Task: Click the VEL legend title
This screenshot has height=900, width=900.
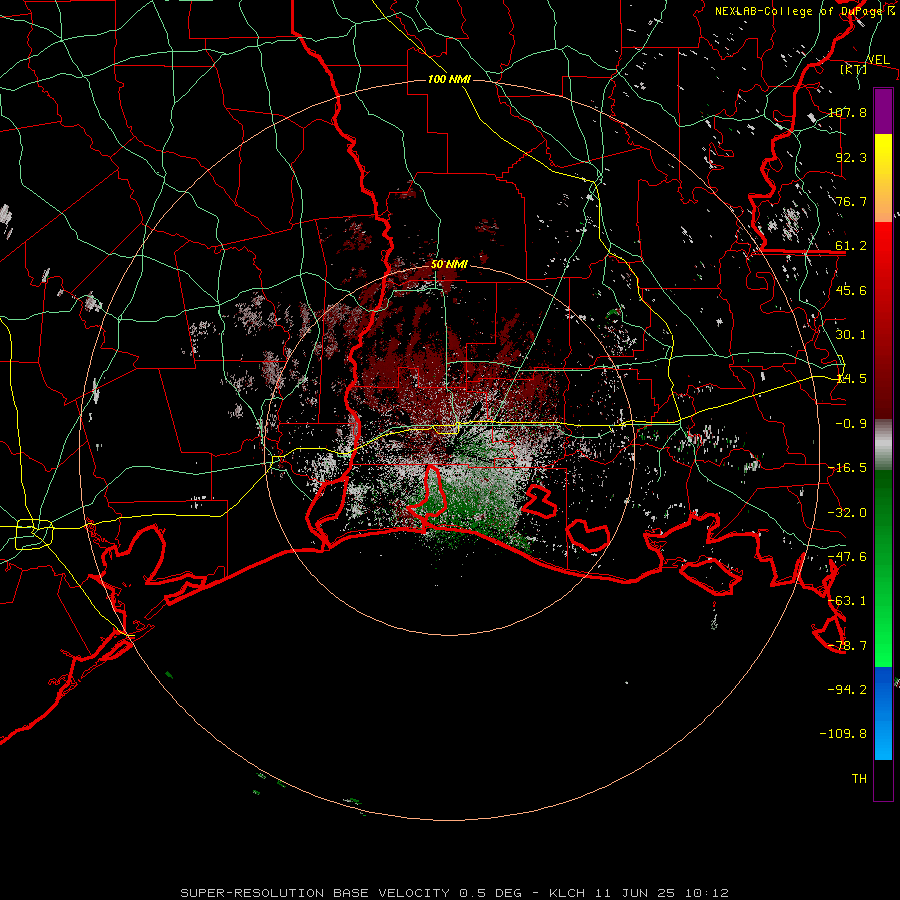Action: pos(878,60)
